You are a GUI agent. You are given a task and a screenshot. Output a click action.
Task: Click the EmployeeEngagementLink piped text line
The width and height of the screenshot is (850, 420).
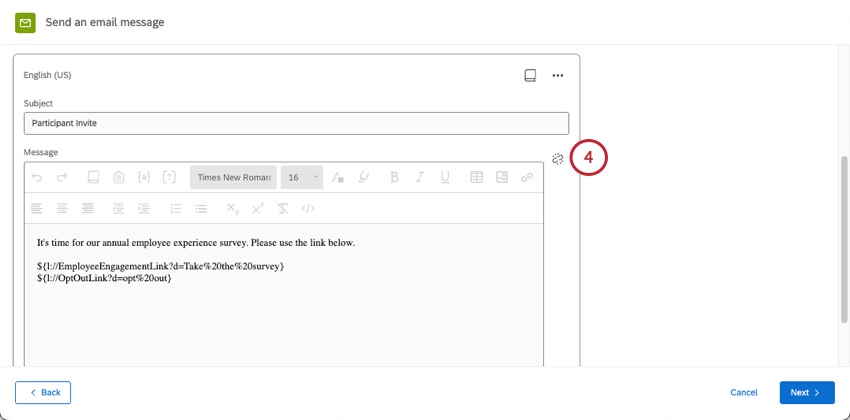pos(160,267)
